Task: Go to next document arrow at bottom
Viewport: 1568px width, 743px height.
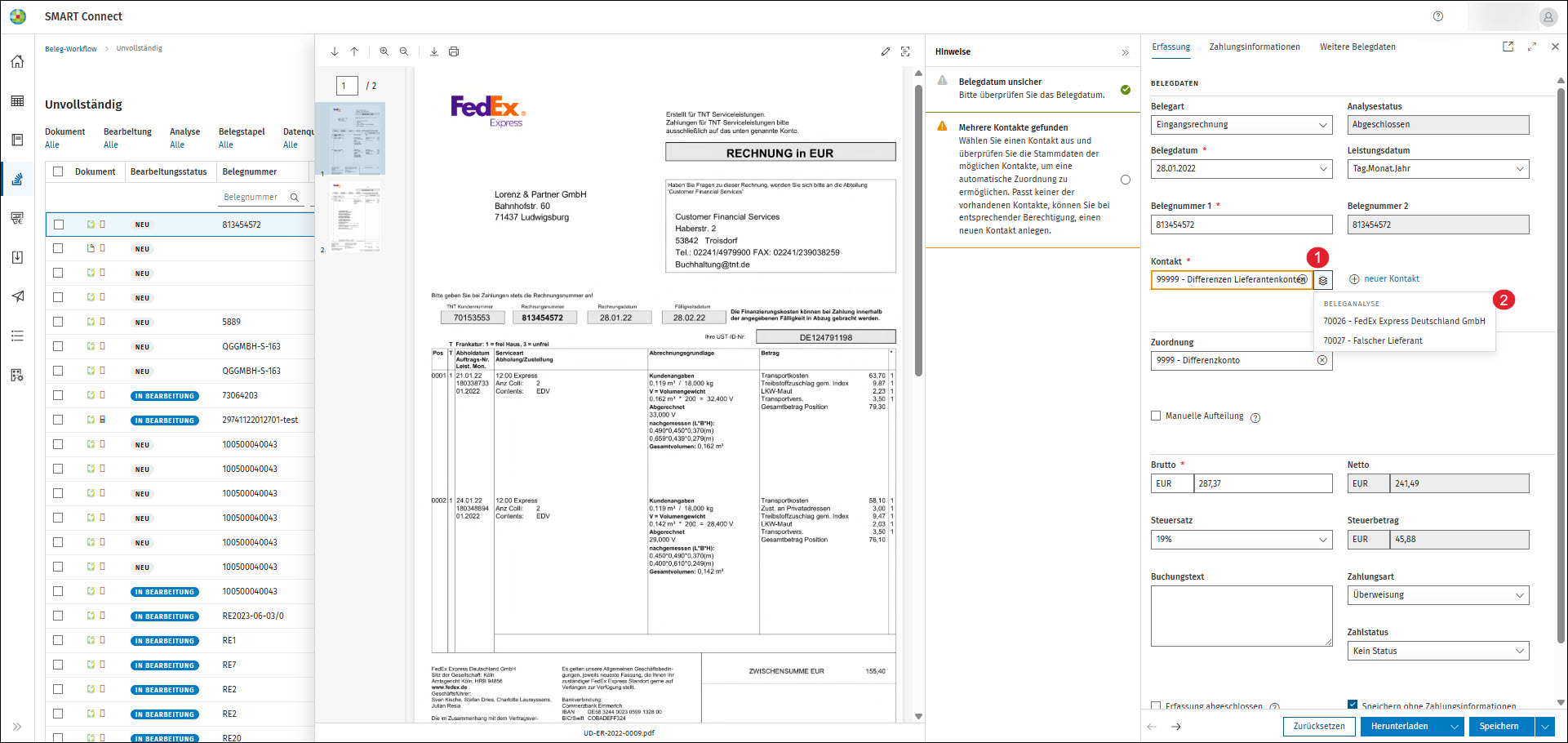Action: (1176, 727)
